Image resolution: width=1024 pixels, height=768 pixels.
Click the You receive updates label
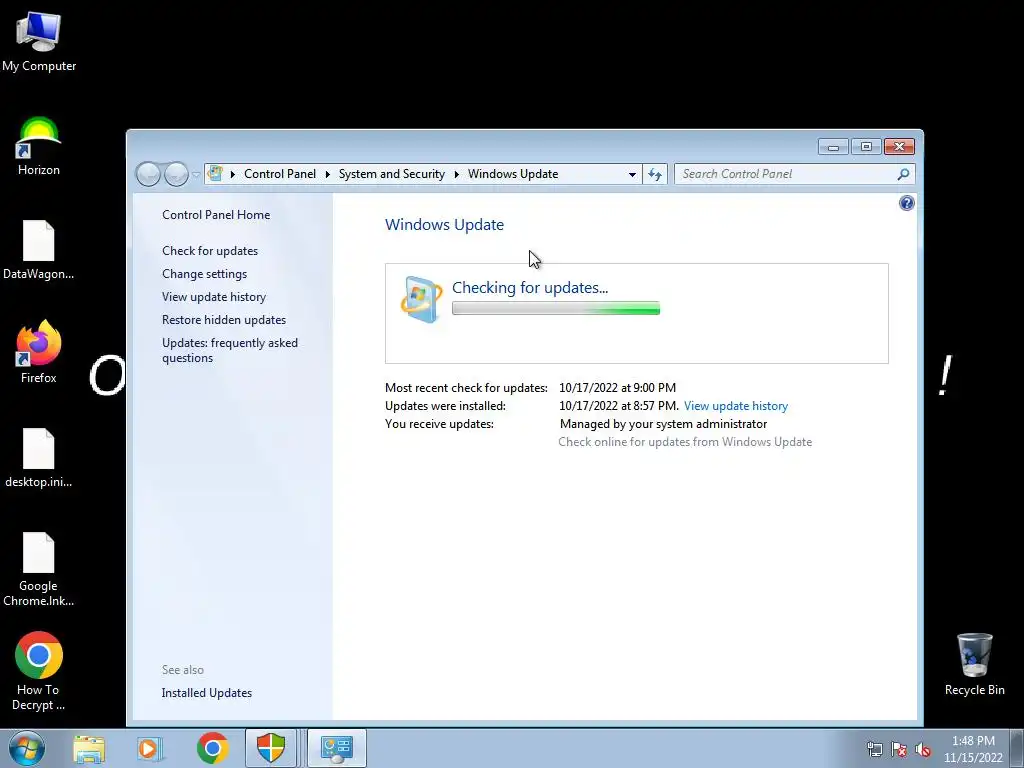pyautogui.click(x=440, y=424)
